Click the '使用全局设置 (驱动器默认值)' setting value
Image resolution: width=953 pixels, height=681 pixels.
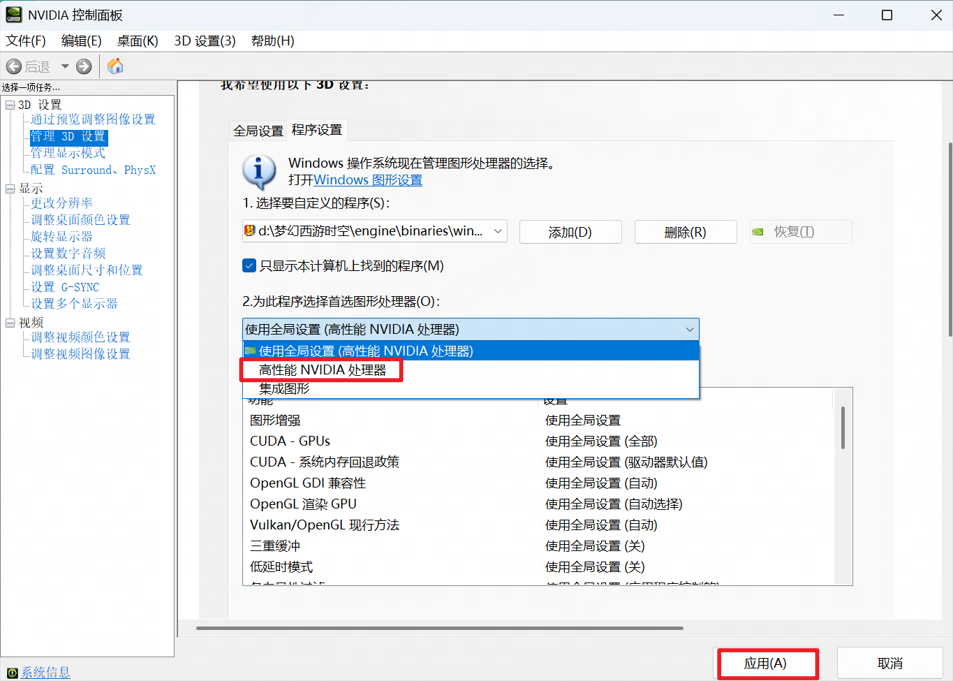pos(626,462)
